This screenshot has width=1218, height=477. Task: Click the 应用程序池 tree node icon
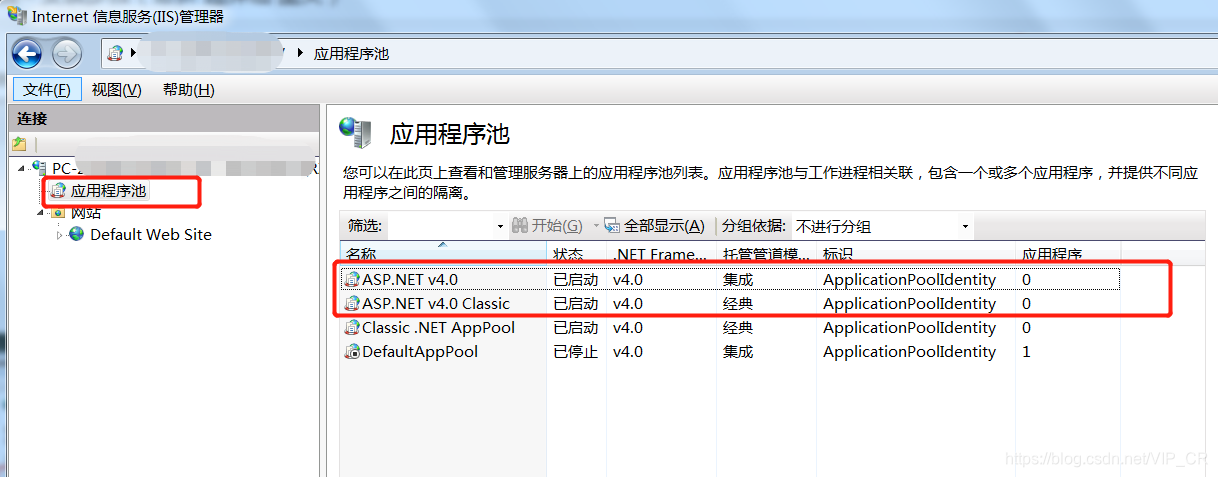coord(59,190)
